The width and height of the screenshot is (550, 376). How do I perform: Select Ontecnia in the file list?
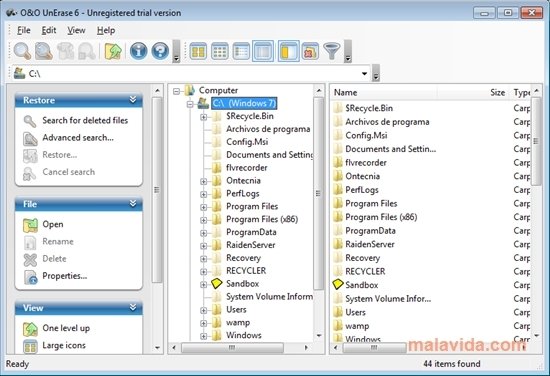362,176
